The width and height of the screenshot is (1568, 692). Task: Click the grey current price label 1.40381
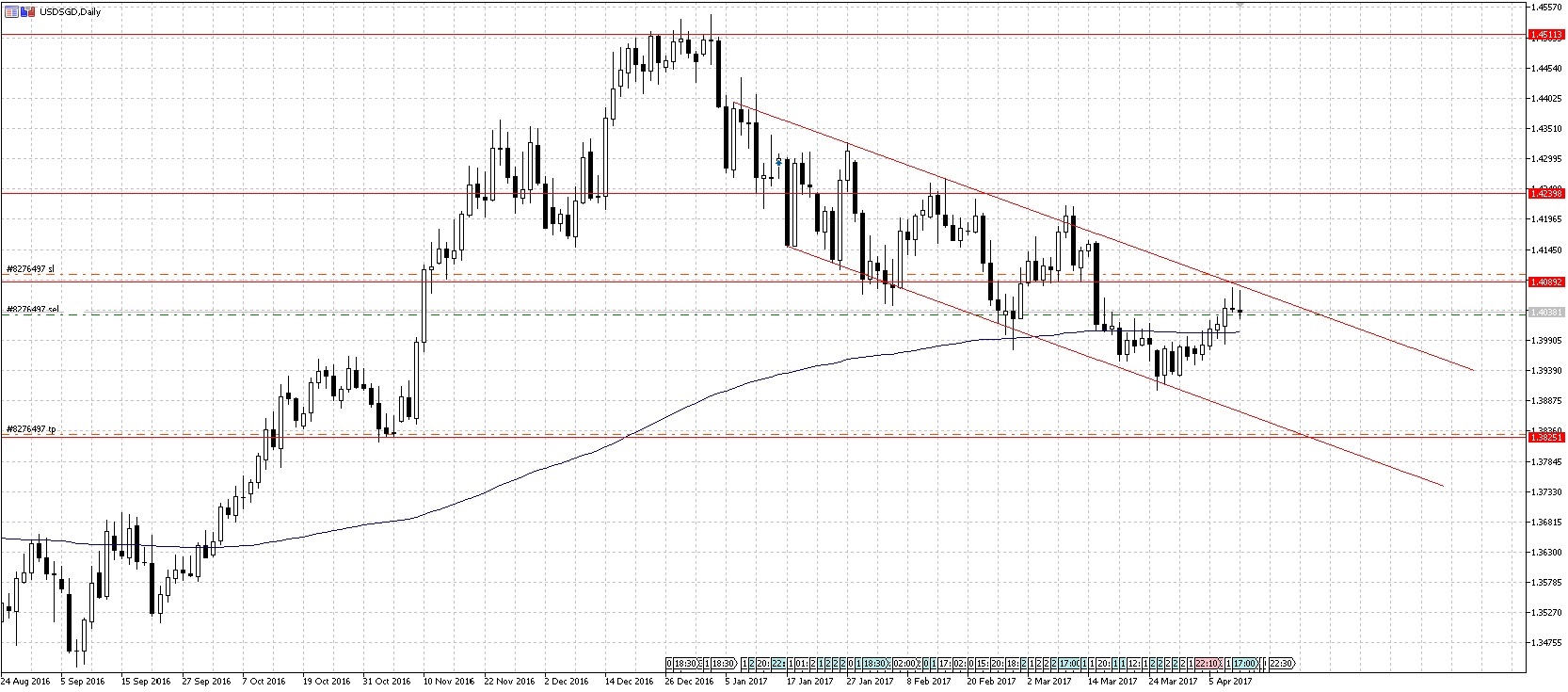tap(1546, 312)
